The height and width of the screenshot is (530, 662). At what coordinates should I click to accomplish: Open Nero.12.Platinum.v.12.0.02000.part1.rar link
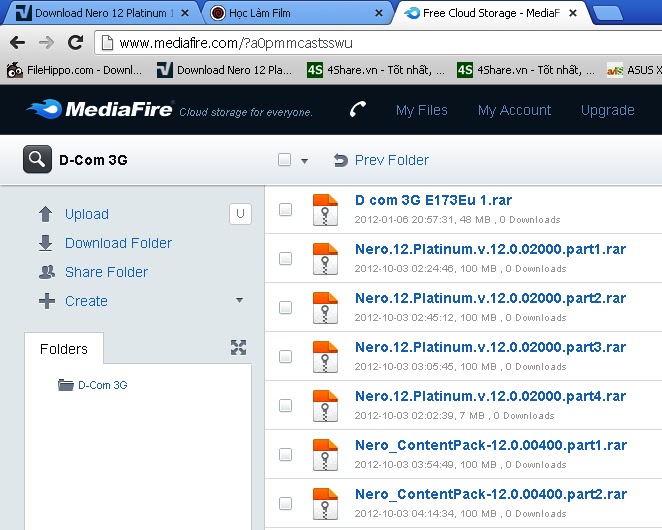490,249
